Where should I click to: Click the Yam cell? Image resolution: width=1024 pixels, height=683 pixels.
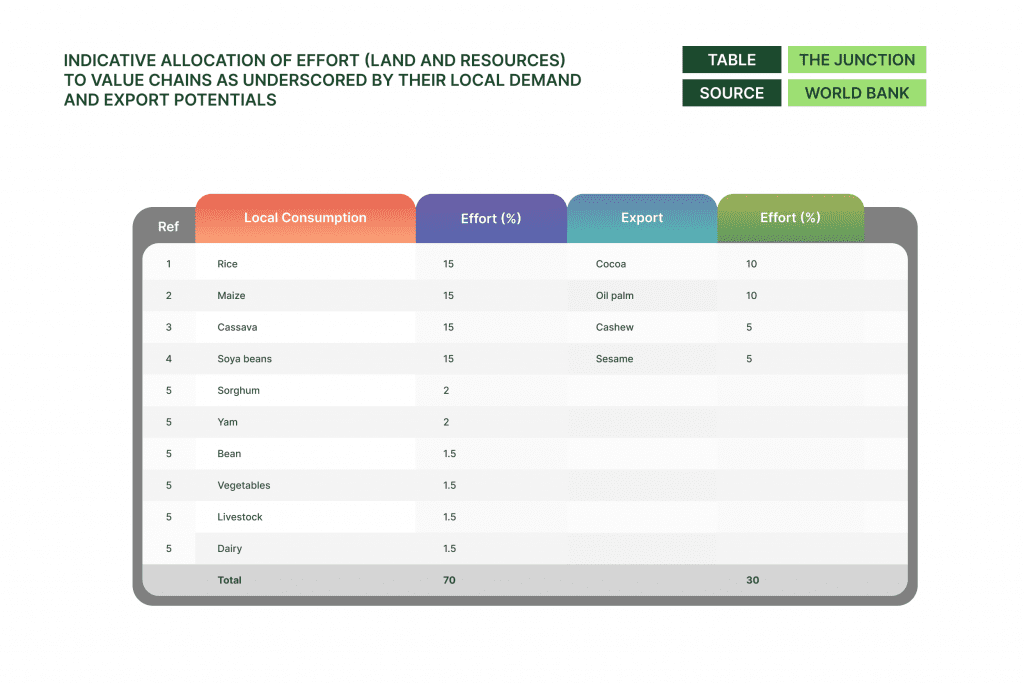tap(227, 422)
